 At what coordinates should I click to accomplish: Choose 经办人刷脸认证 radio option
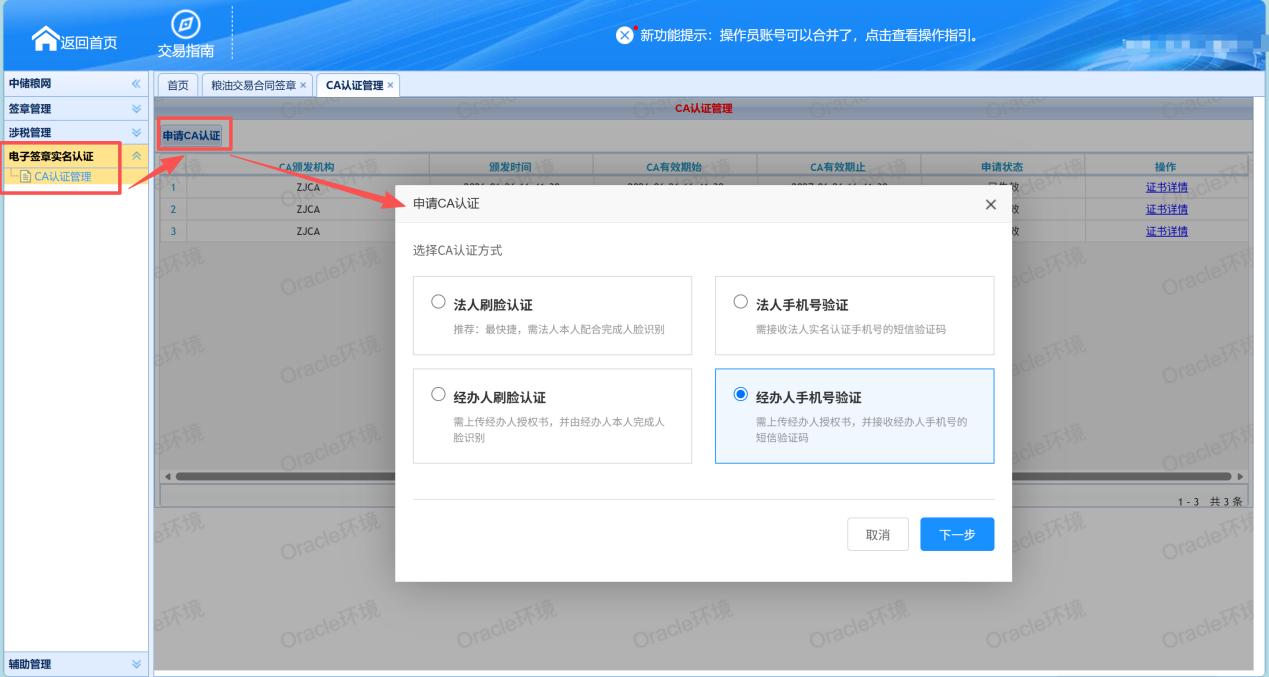tap(438, 395)
